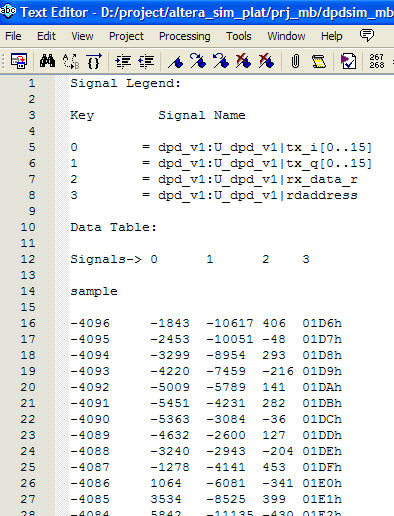Click the signal name 'tx_i[0..15]' line

[x=265, y=147]
